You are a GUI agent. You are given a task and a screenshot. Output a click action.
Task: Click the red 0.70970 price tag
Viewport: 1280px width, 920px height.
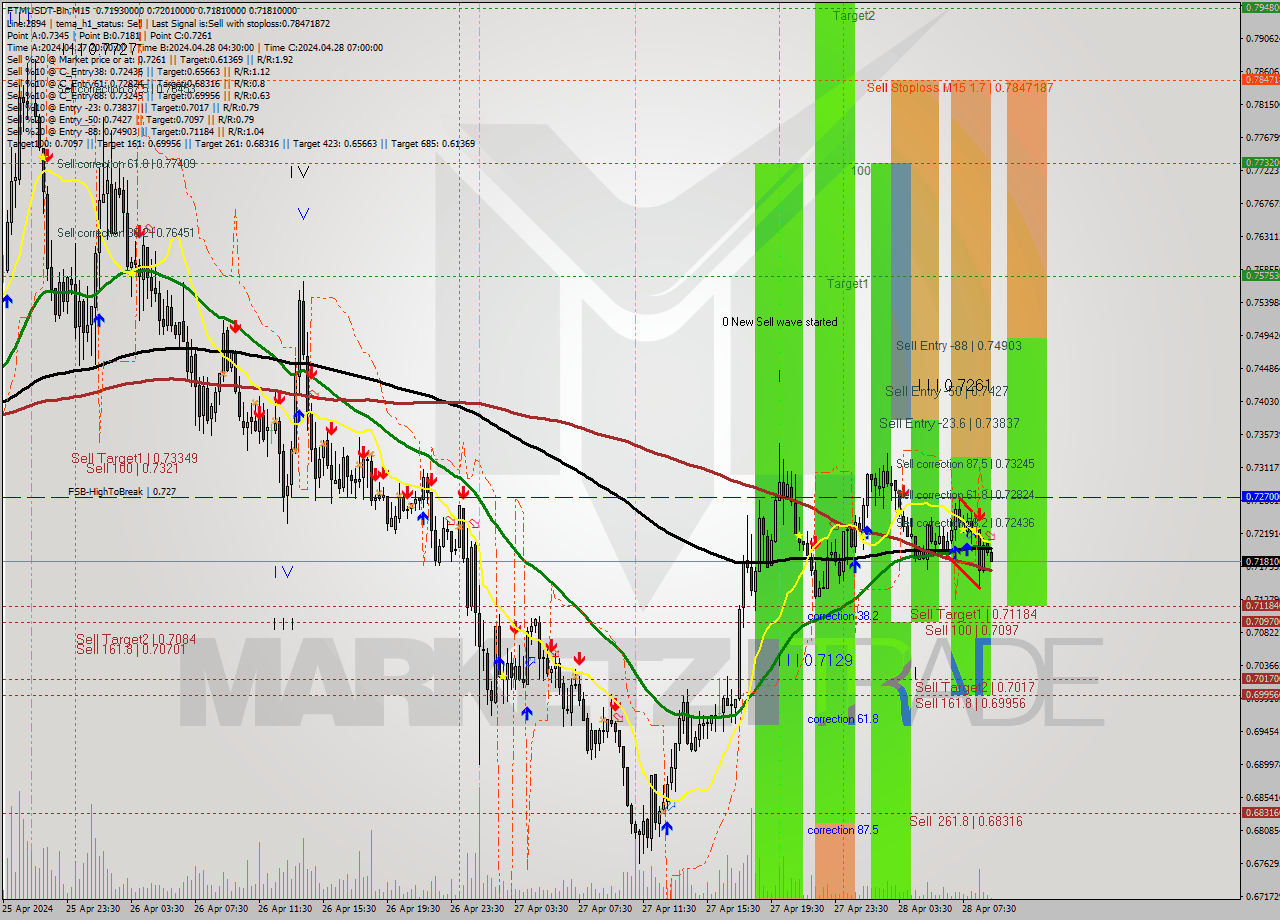[x=1260, y=621]
